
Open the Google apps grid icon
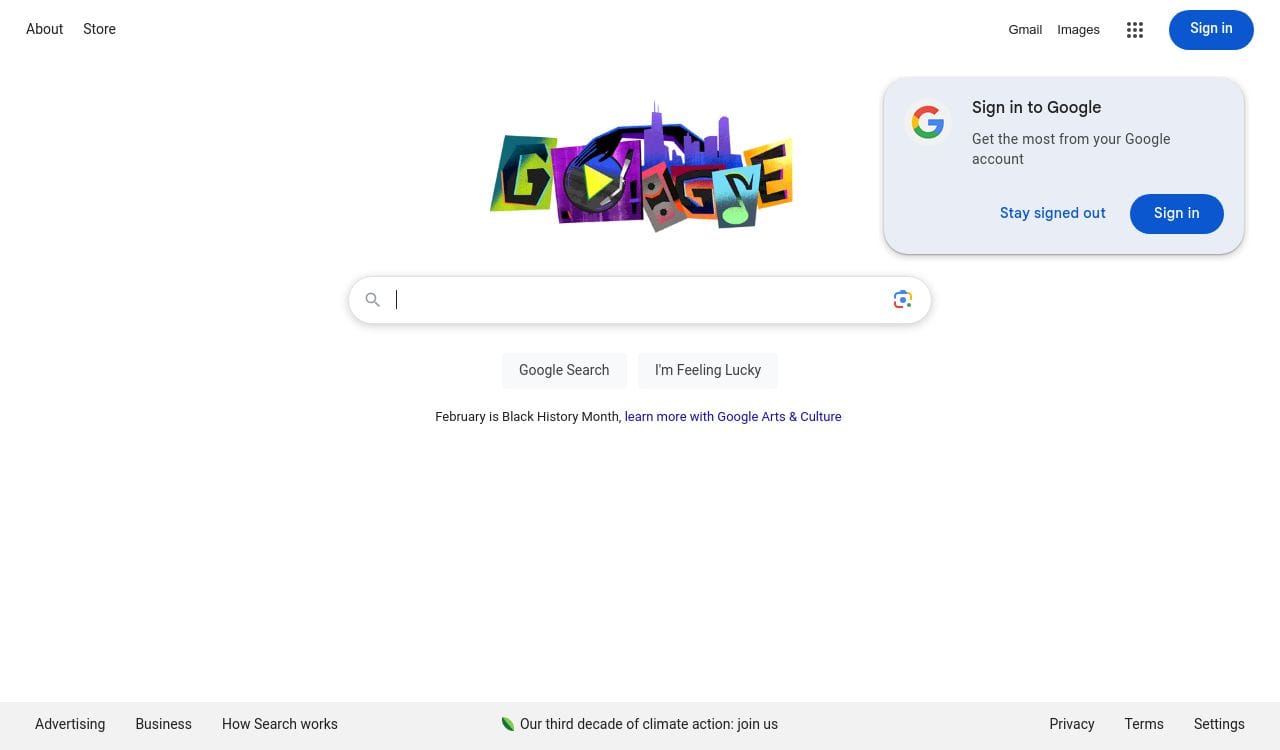click(1134, 30)
